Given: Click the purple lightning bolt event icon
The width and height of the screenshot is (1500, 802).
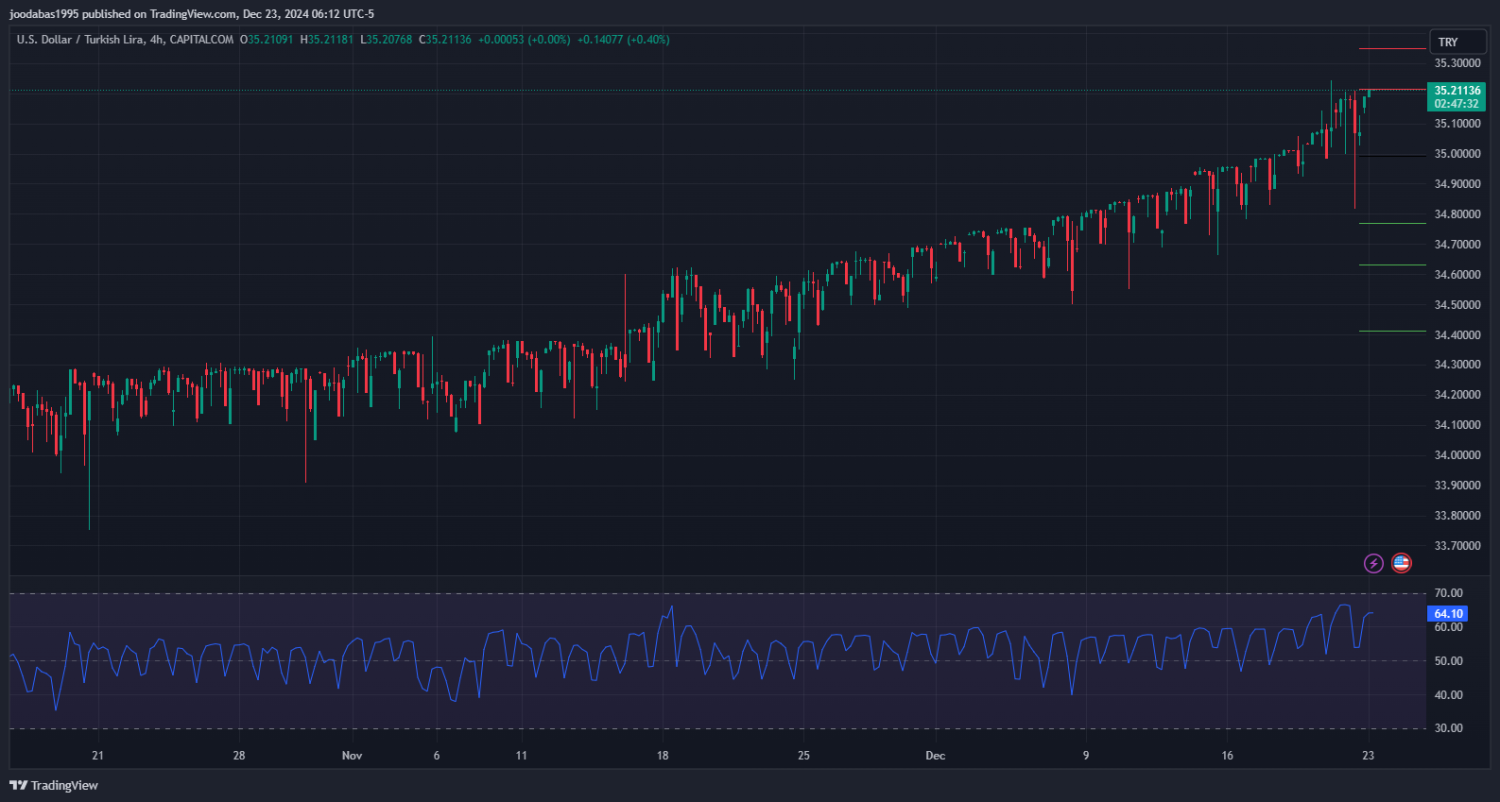Looking at the screenshot, I should coord(1374,563).
